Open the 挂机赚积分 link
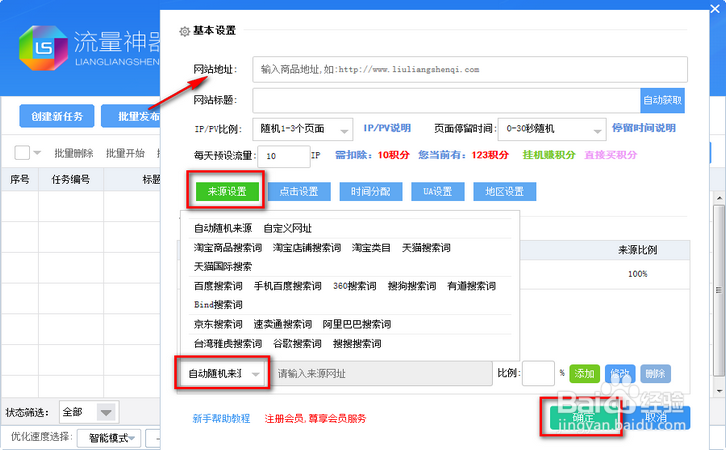Screen dimensions: 726x450 point(549,155)
